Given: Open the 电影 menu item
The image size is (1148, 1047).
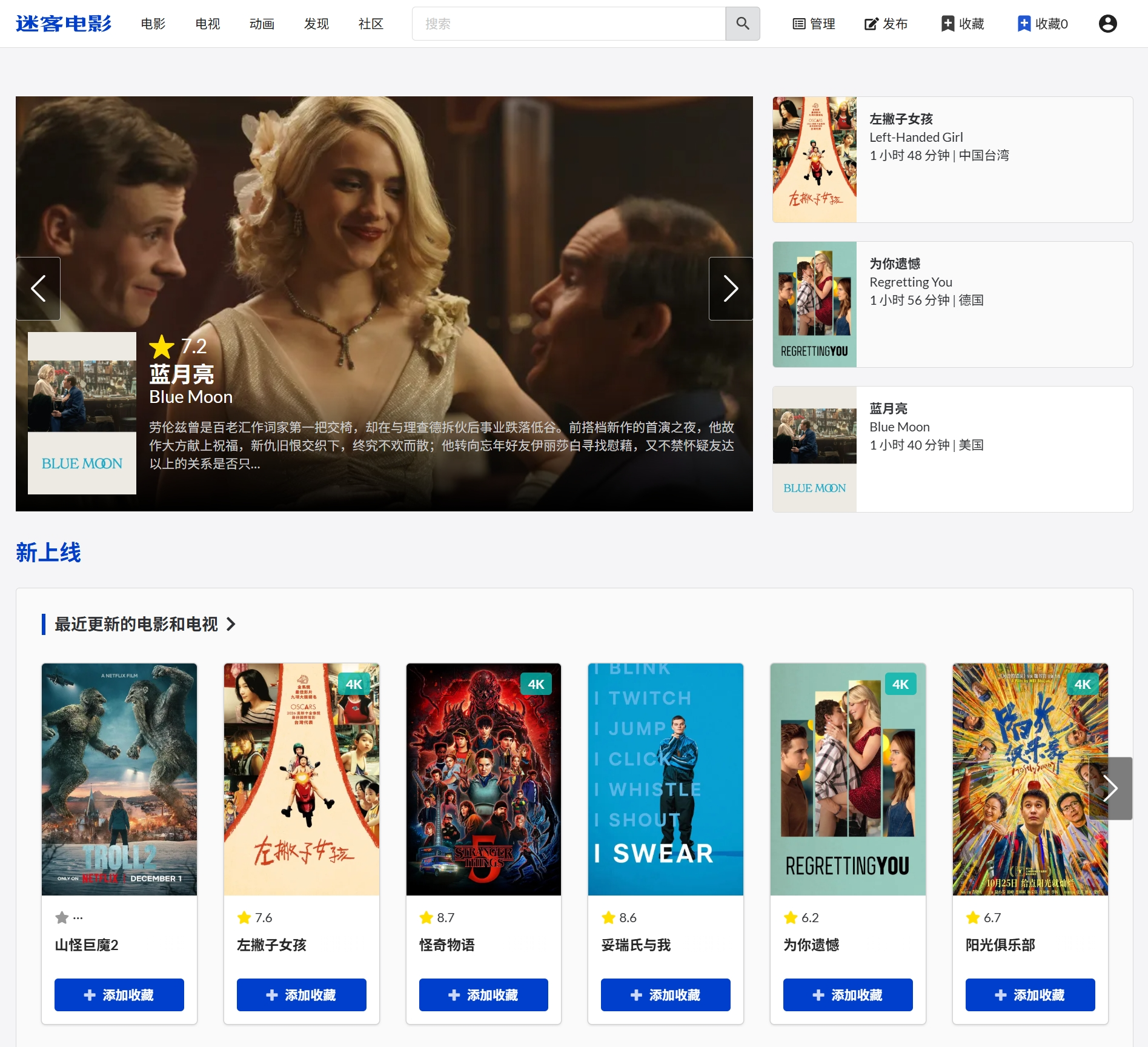Looking at the screenshot, I should [153, 24].
